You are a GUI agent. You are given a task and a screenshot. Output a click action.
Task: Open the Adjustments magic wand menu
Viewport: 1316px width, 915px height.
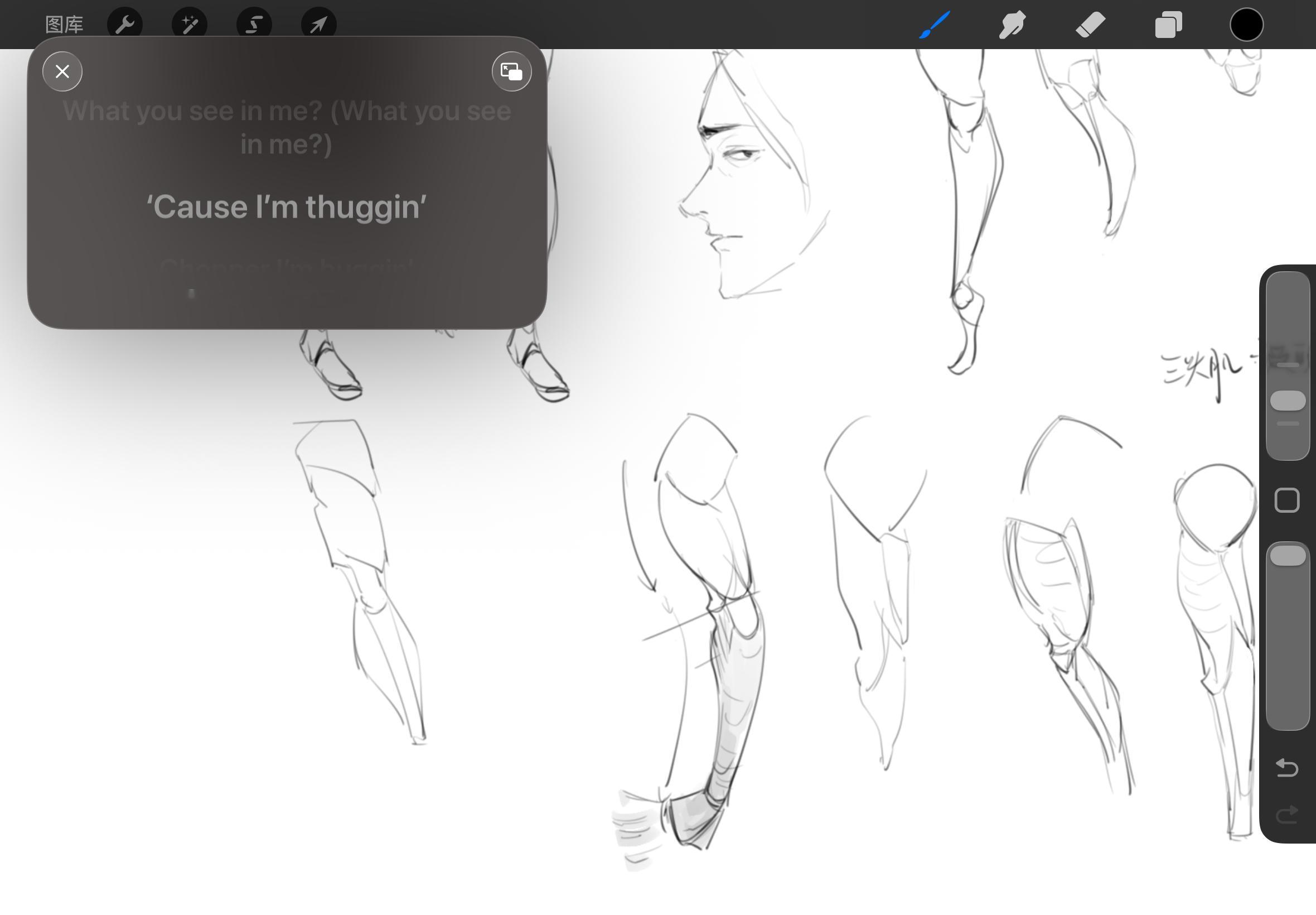(x=190, y=25)
